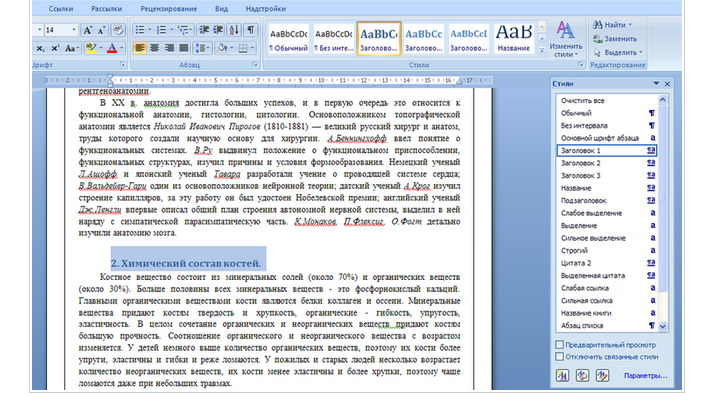Click the numbered list icon
This screenshot has height=396, width=717.
coord(161,30)
